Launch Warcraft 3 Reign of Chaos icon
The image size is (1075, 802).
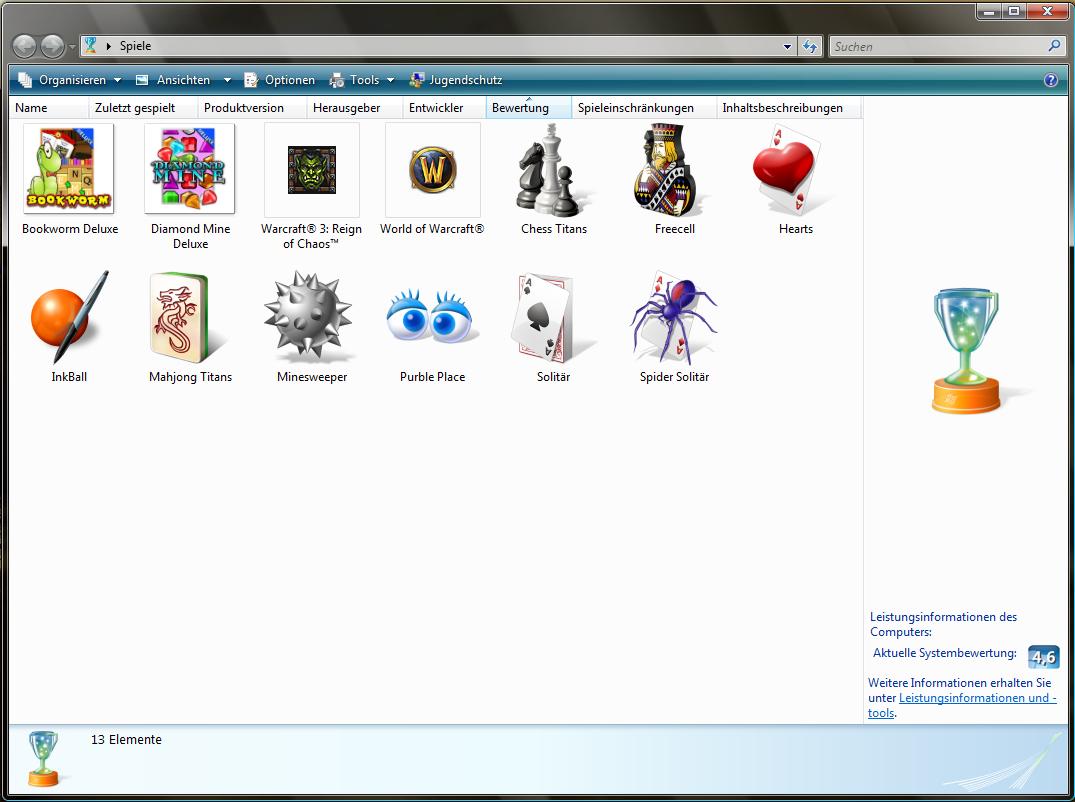tap(312, 169)
